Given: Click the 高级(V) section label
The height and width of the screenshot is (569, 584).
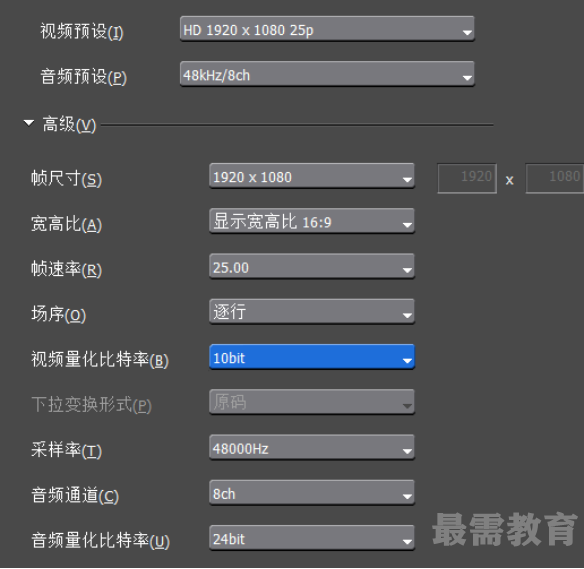Looking at the screenshot, I should tap(69, 124).
